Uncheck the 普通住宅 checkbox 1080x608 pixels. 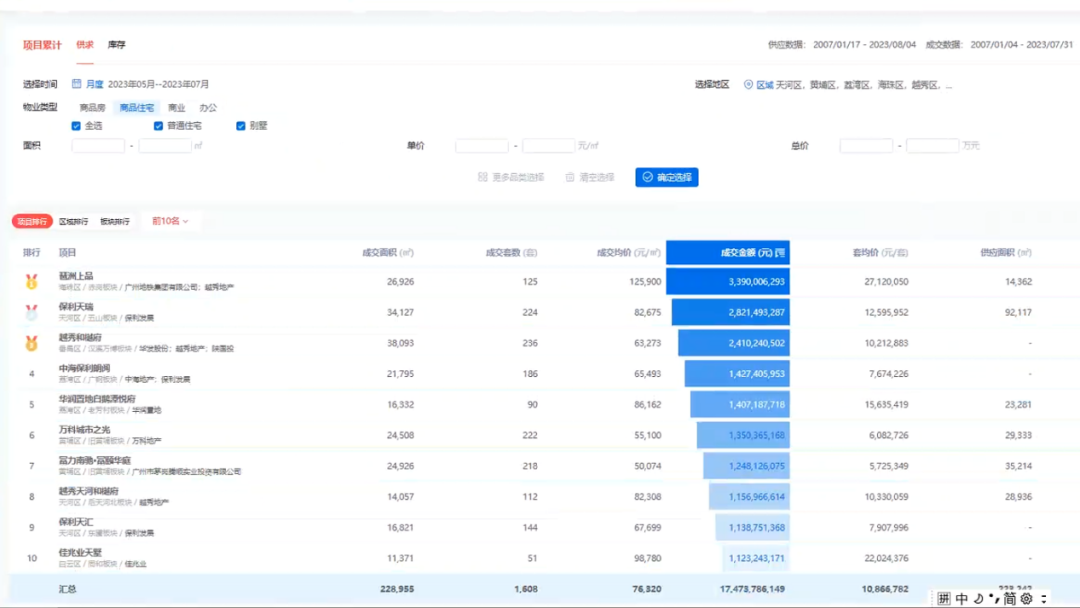(x=158, y=126)
